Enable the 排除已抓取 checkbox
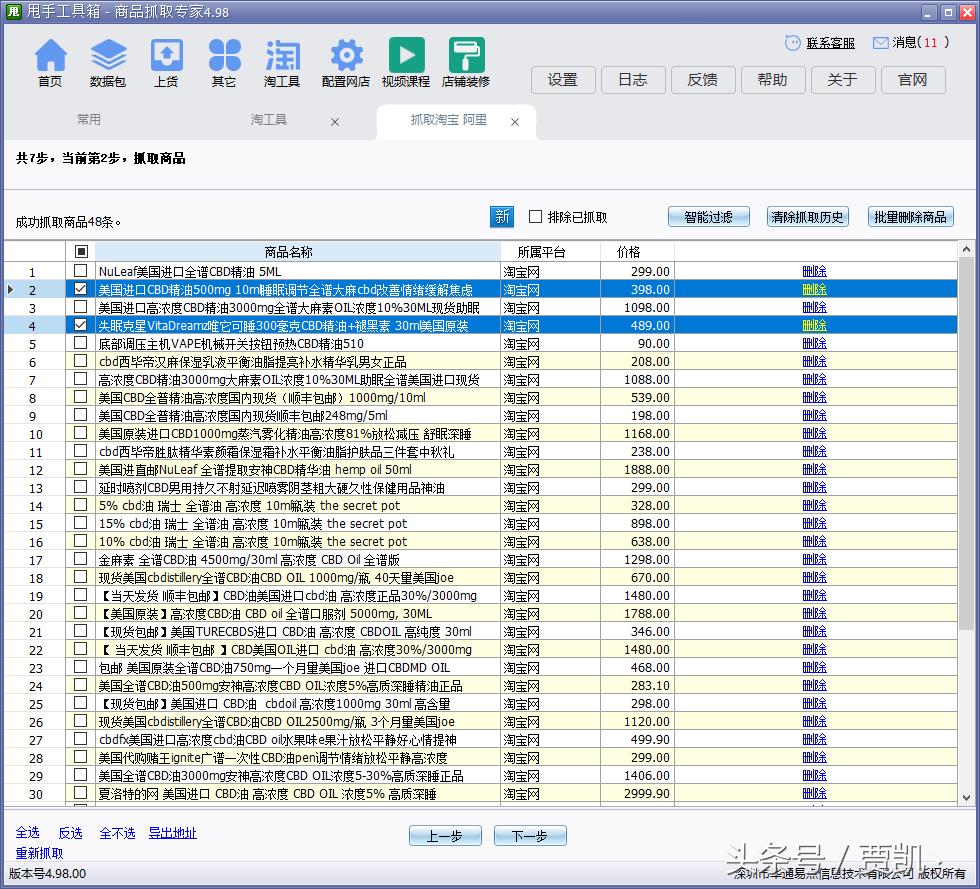 pyautogui.click(x=536, y=217)
